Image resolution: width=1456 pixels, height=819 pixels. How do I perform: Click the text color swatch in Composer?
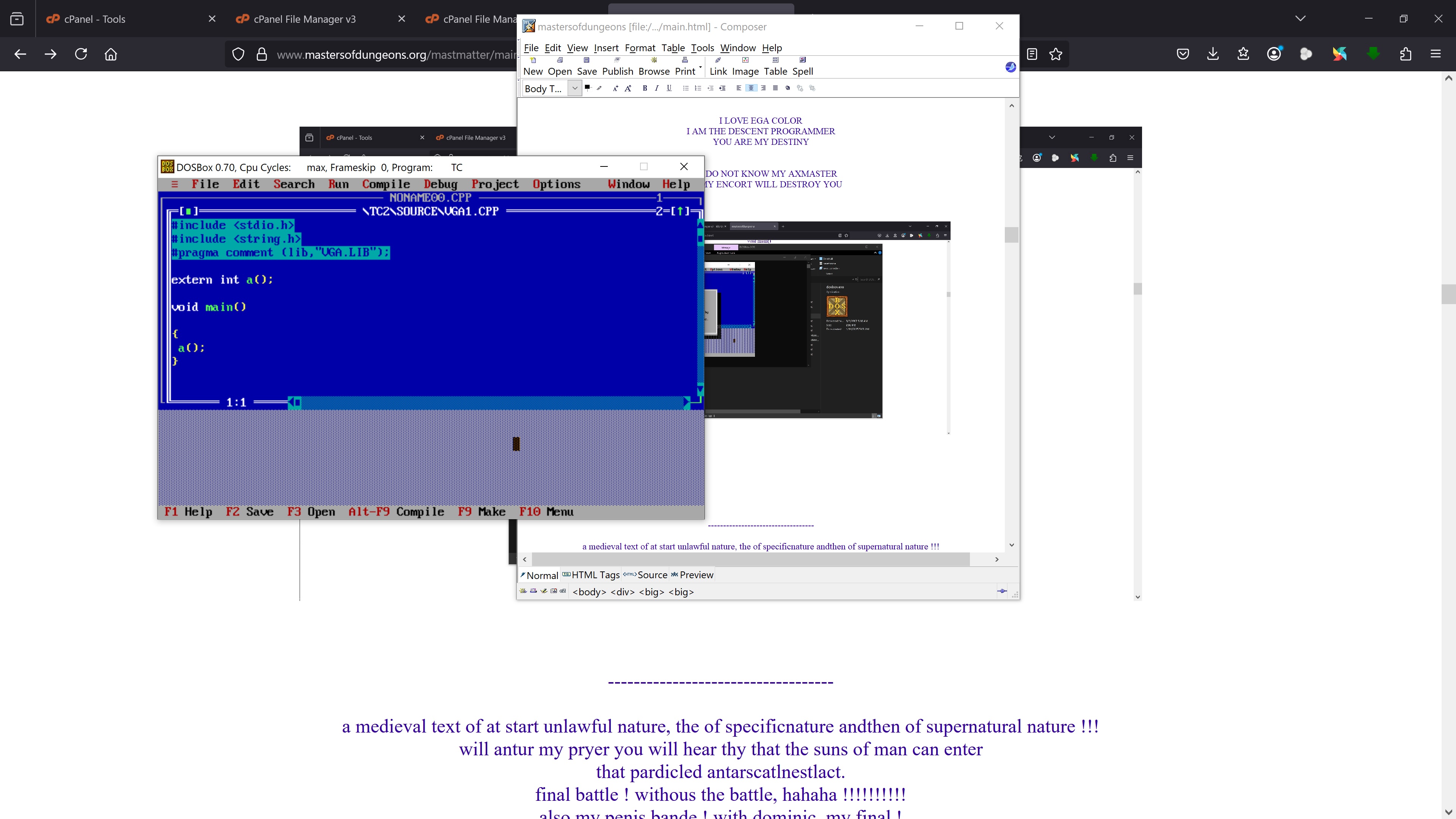coord(587,88)
